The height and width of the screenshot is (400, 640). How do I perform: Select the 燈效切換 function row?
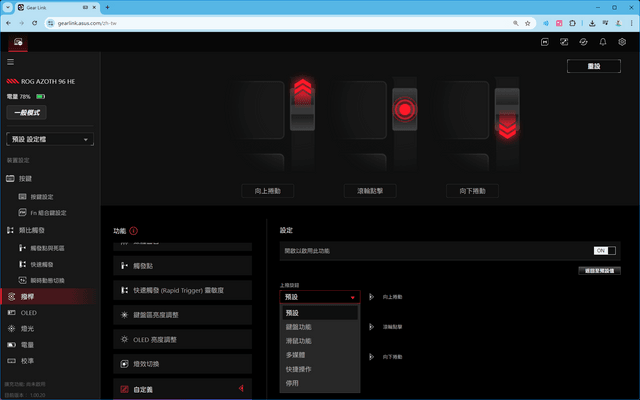(x=182, y=364)
